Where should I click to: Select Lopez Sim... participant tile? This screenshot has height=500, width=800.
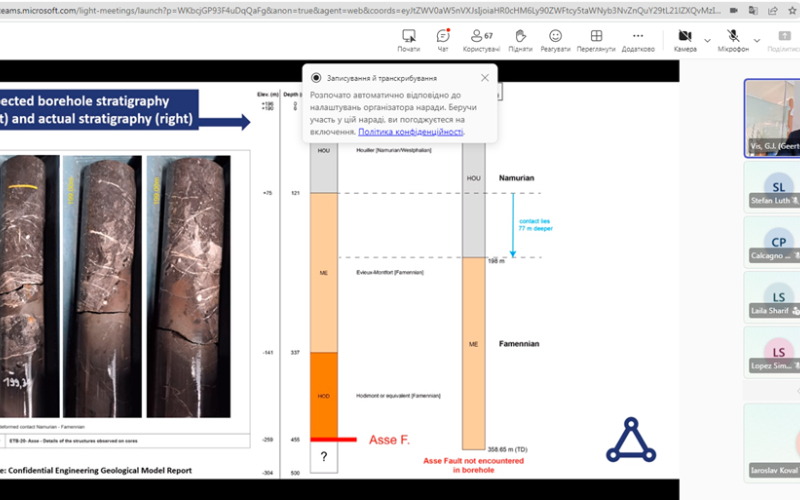[772, 353]
